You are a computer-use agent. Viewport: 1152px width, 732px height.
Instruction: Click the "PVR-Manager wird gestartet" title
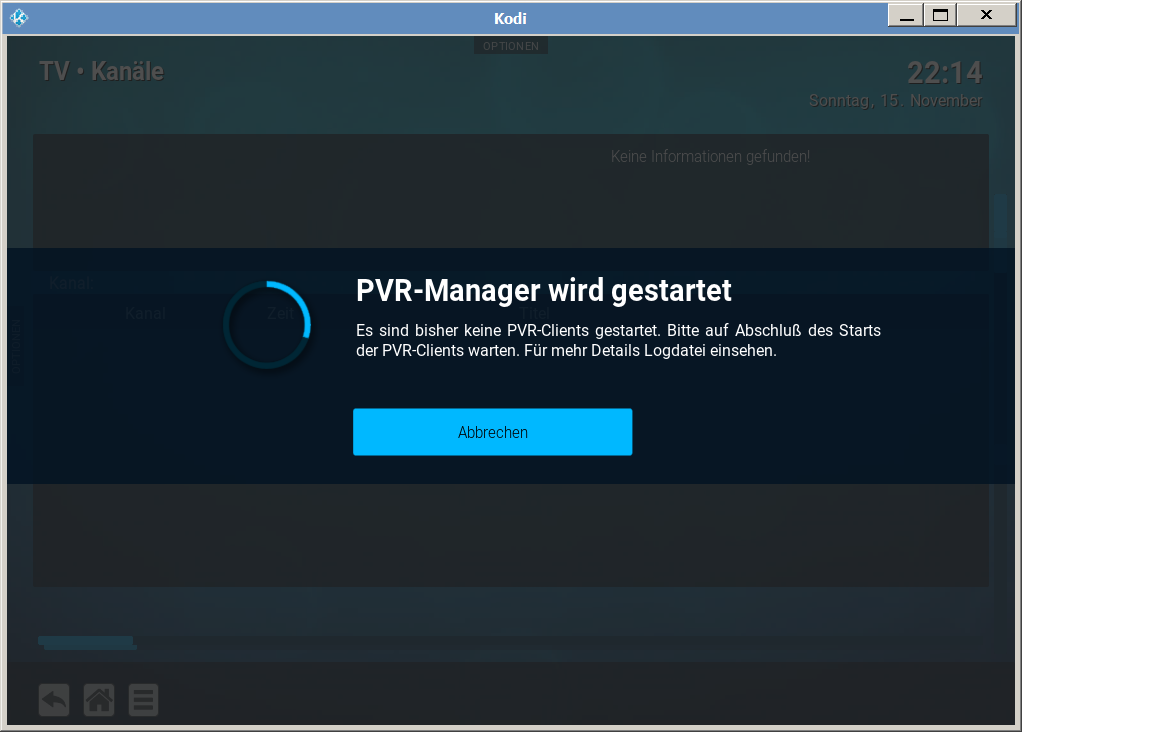click(x=544, y=290)
